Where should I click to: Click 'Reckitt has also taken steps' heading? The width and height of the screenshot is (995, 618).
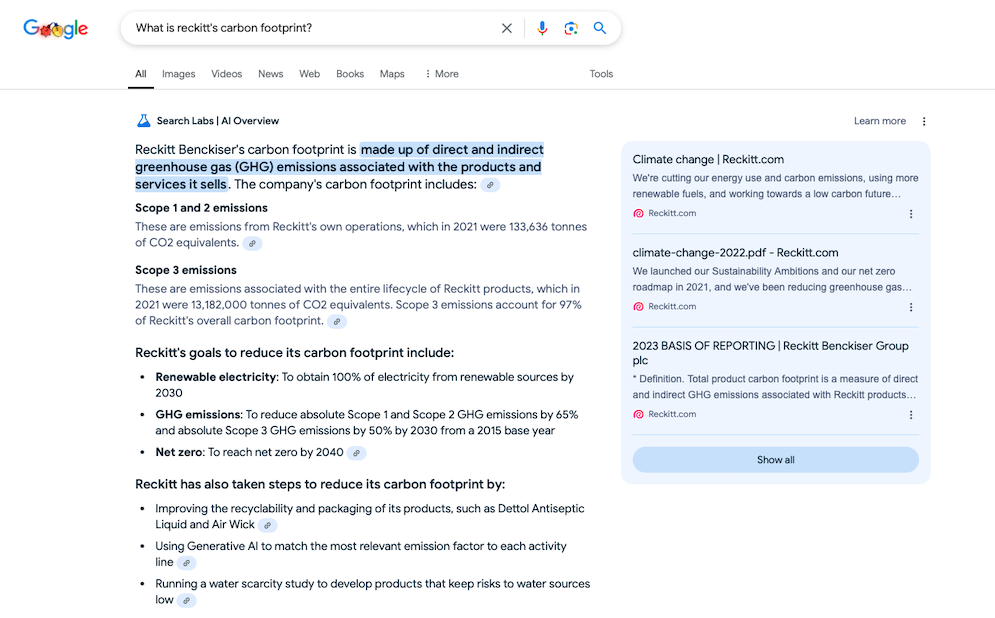[x=320, y=485]
